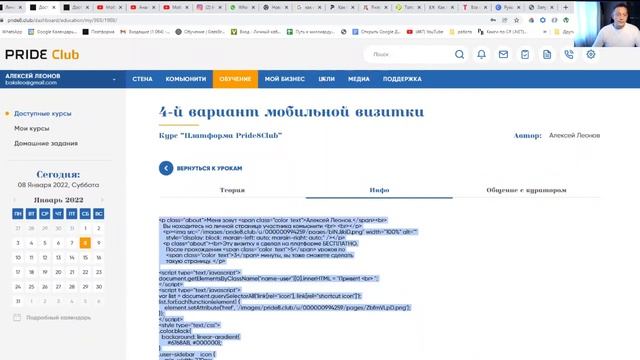
Task: Switch to the Теория tab
Action: click(x=232, y=190)
